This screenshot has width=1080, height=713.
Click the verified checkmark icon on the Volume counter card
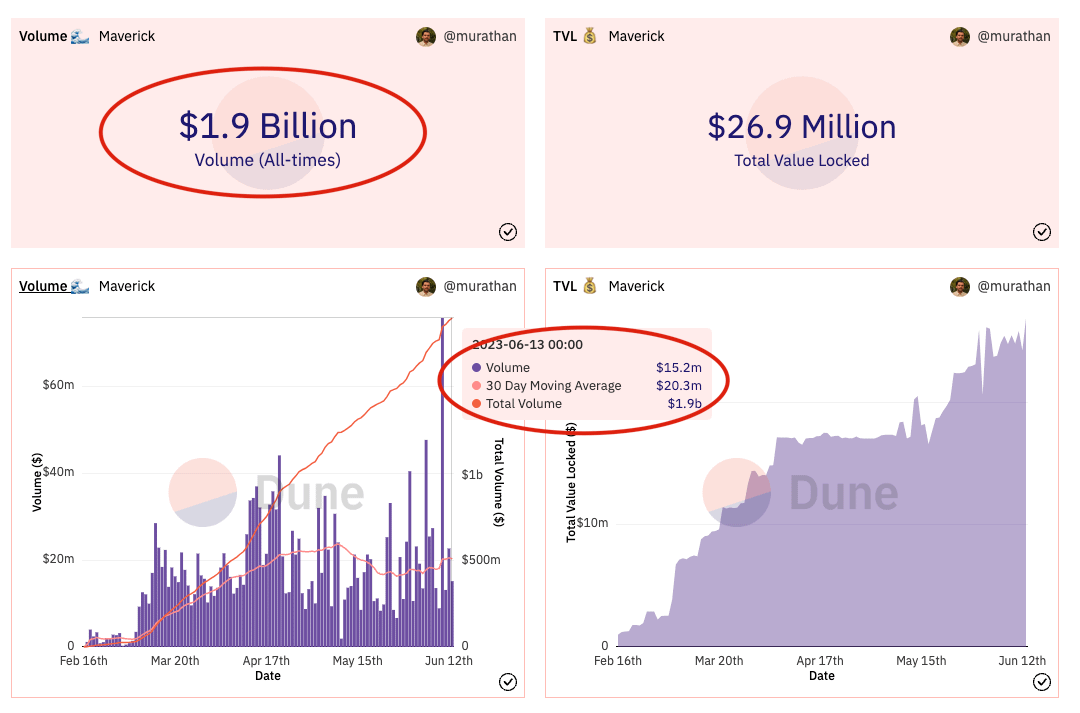point(508,232)
